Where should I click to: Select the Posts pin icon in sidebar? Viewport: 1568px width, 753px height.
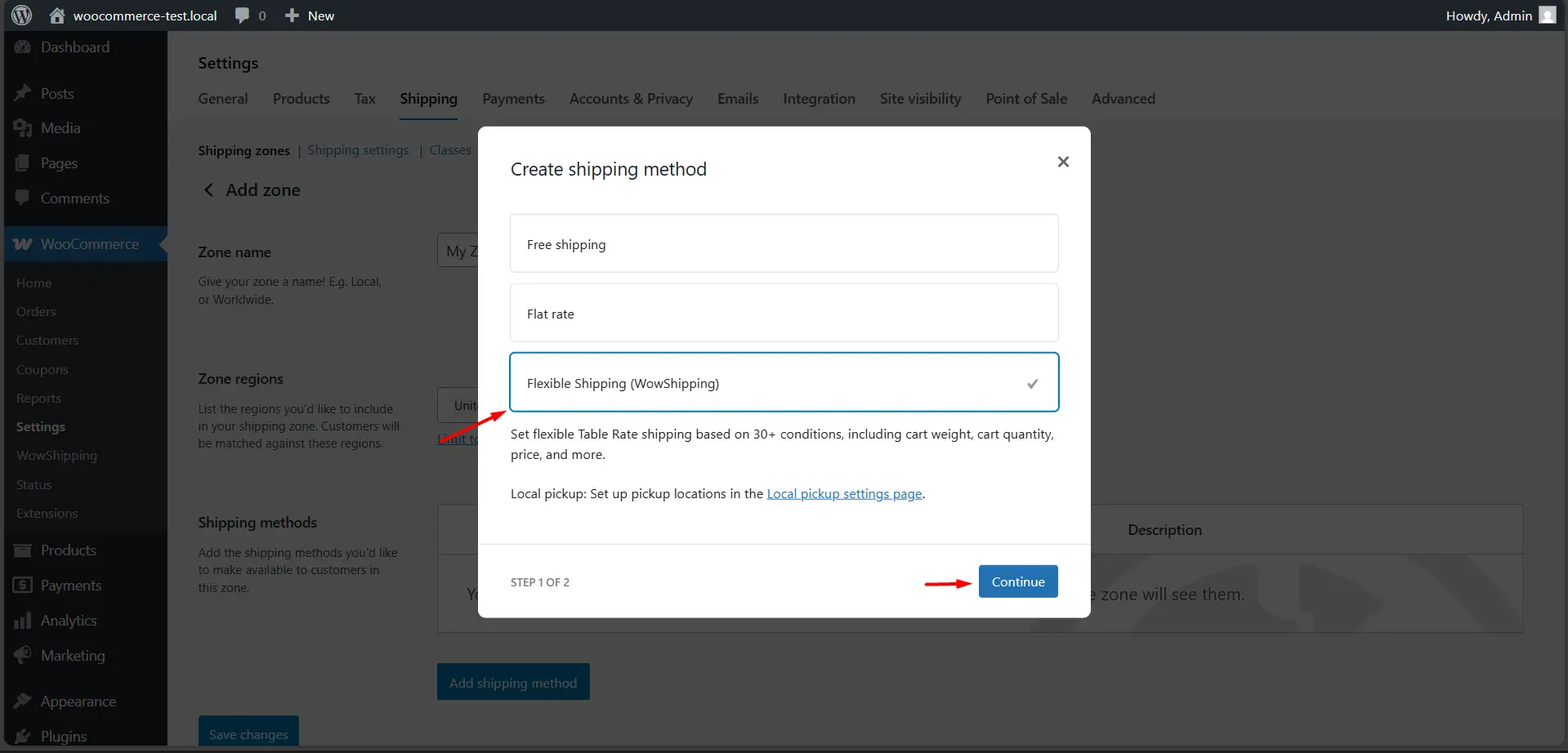pyautogui.click(x=23, y=93)
